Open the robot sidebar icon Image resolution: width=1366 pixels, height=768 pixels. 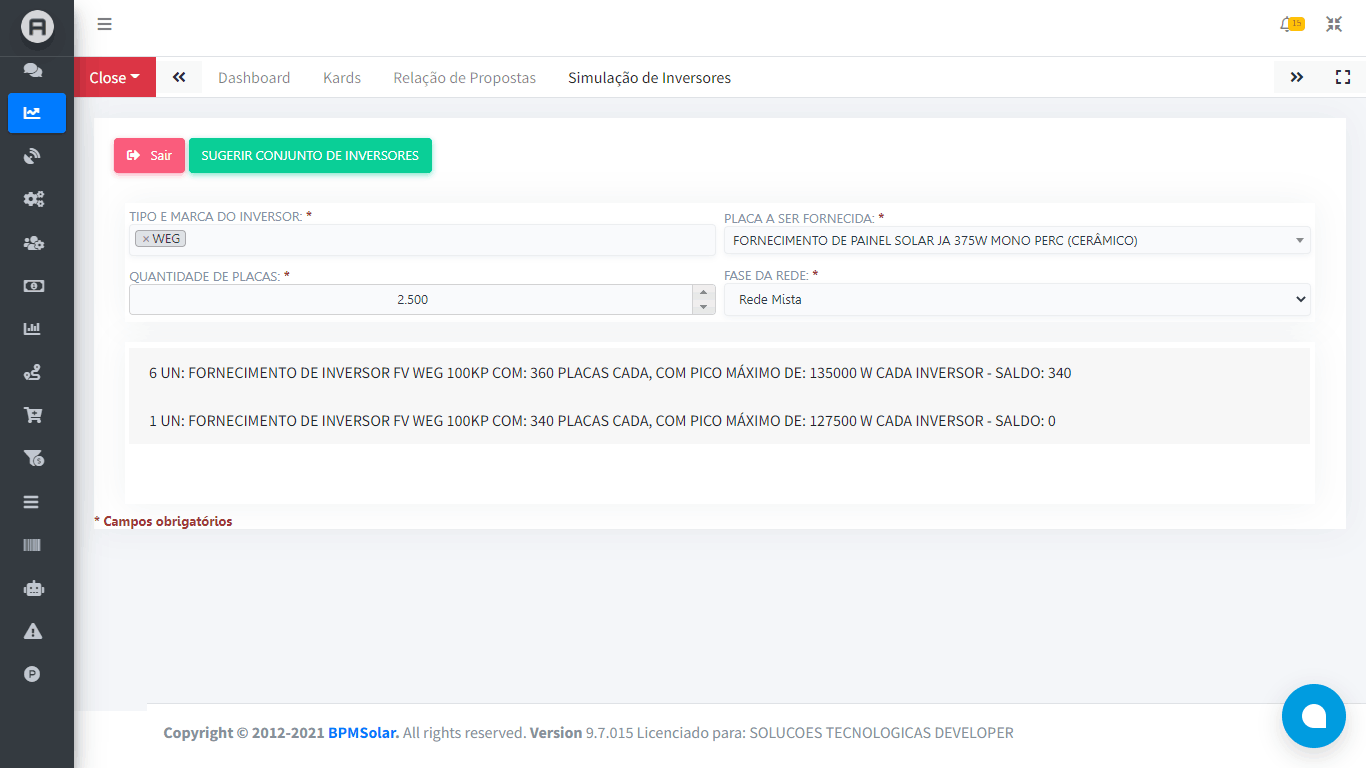coord(33,589)
